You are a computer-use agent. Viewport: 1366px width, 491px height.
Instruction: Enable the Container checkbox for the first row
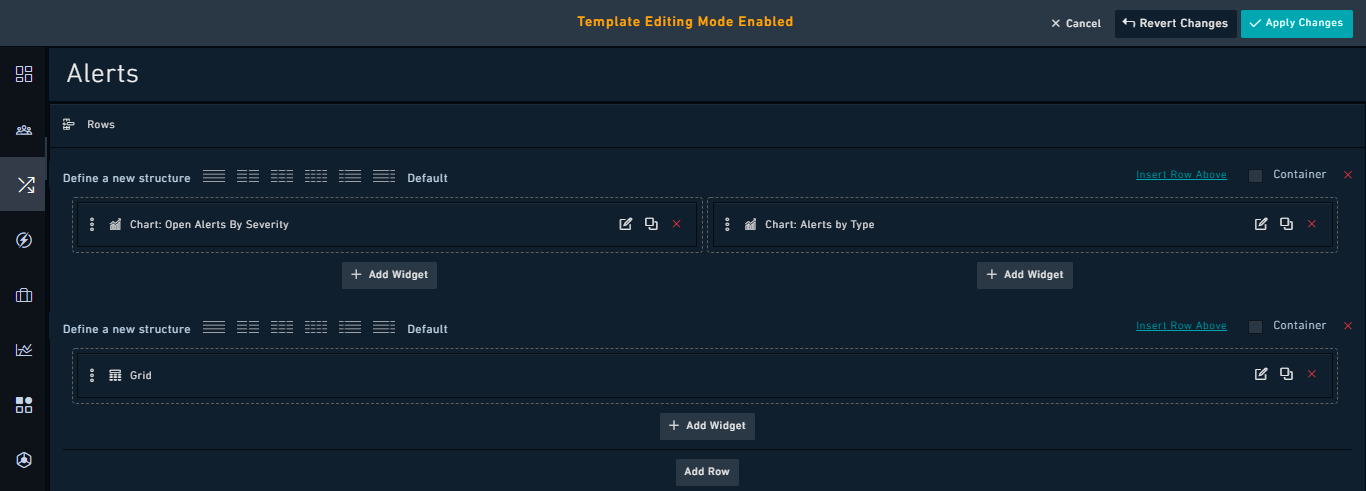[x=1256, y=176]
